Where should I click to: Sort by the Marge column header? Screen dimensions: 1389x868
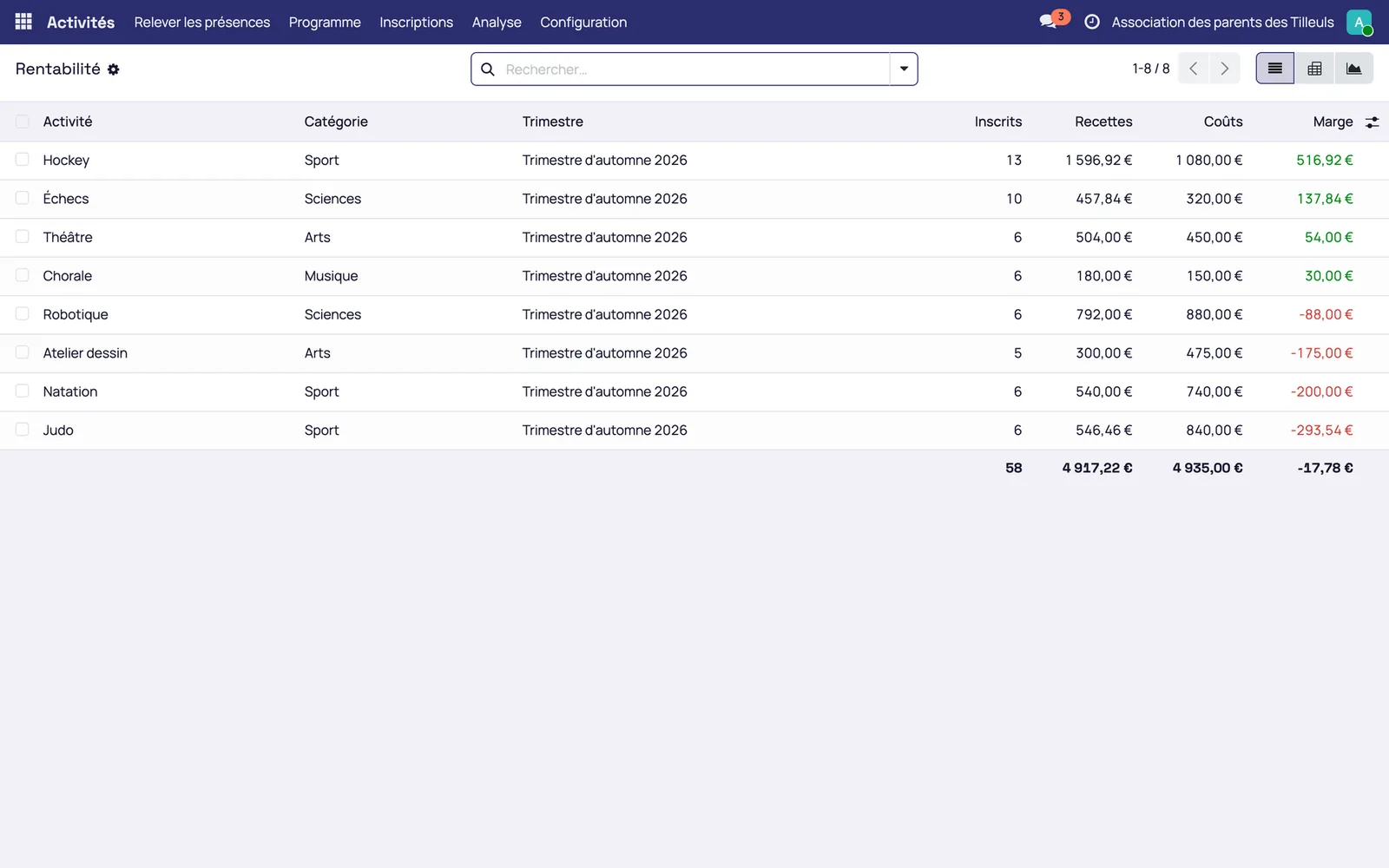click(x=1333, y=122)
